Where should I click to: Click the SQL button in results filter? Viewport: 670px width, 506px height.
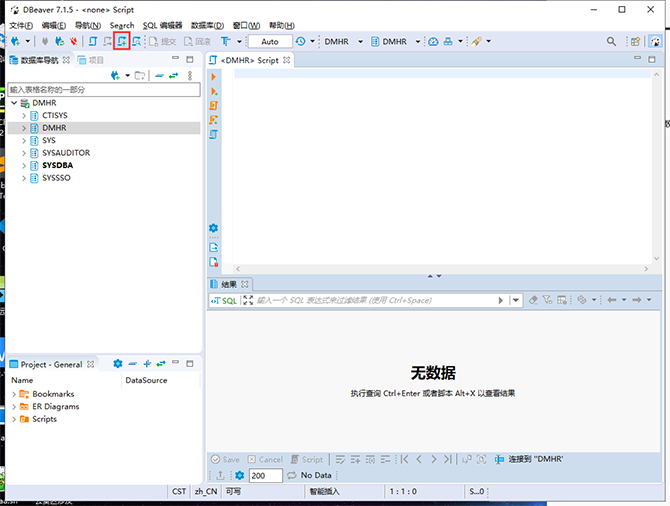coord(224,300)
